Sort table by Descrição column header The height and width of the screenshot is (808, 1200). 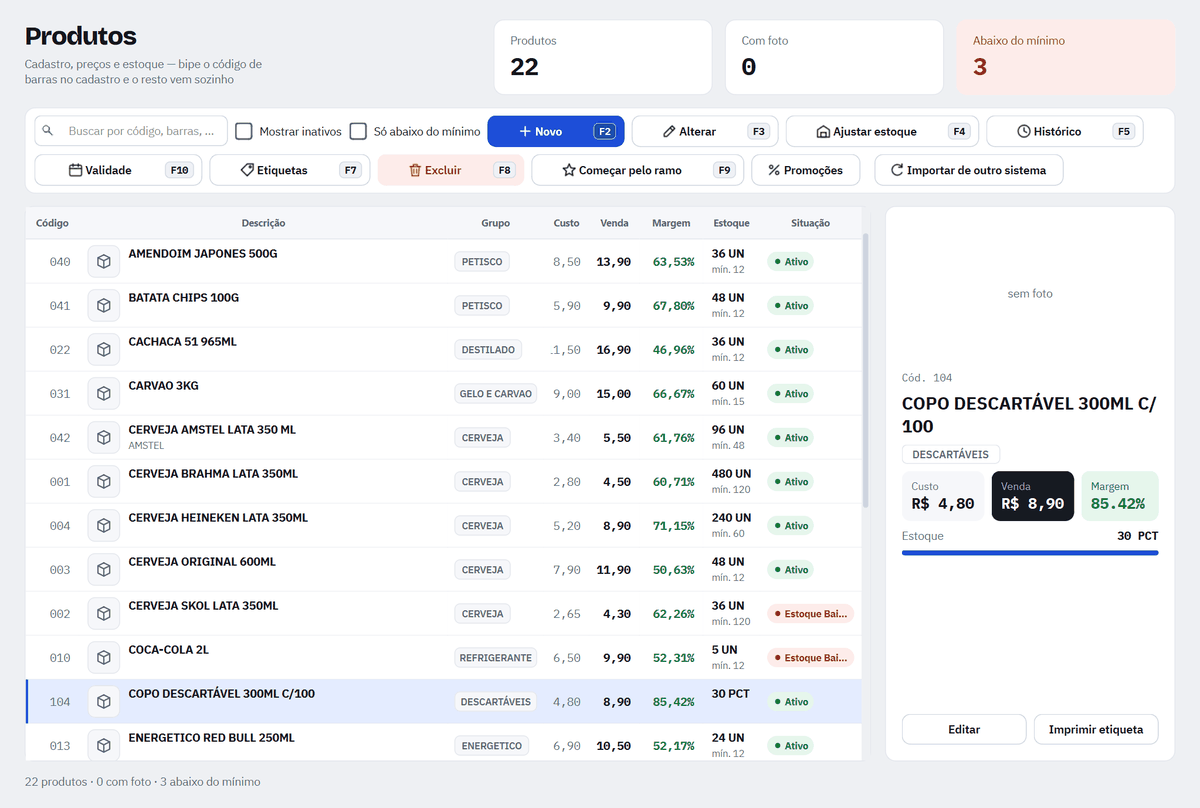(x=263, y=223)
